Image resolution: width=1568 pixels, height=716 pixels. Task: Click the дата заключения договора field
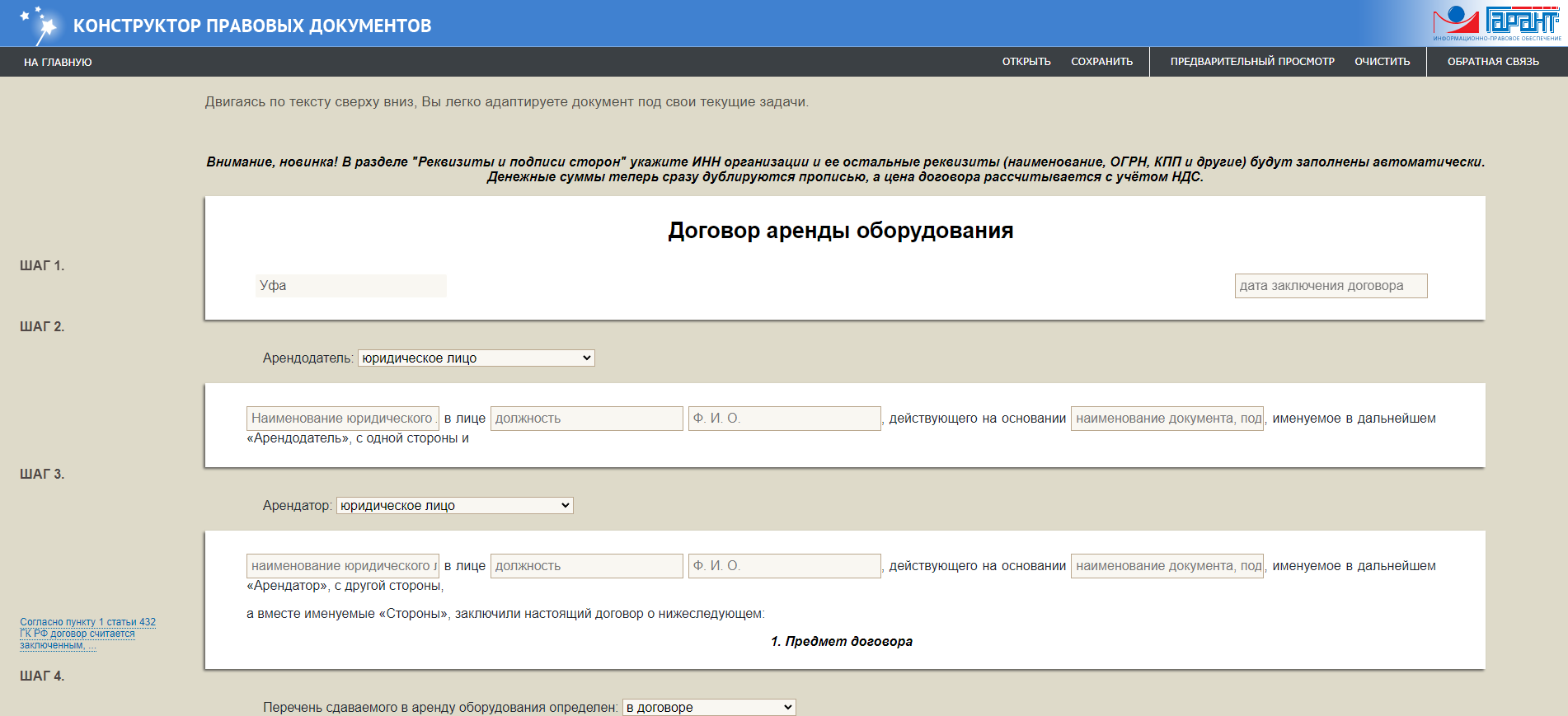click(1331, 286)
